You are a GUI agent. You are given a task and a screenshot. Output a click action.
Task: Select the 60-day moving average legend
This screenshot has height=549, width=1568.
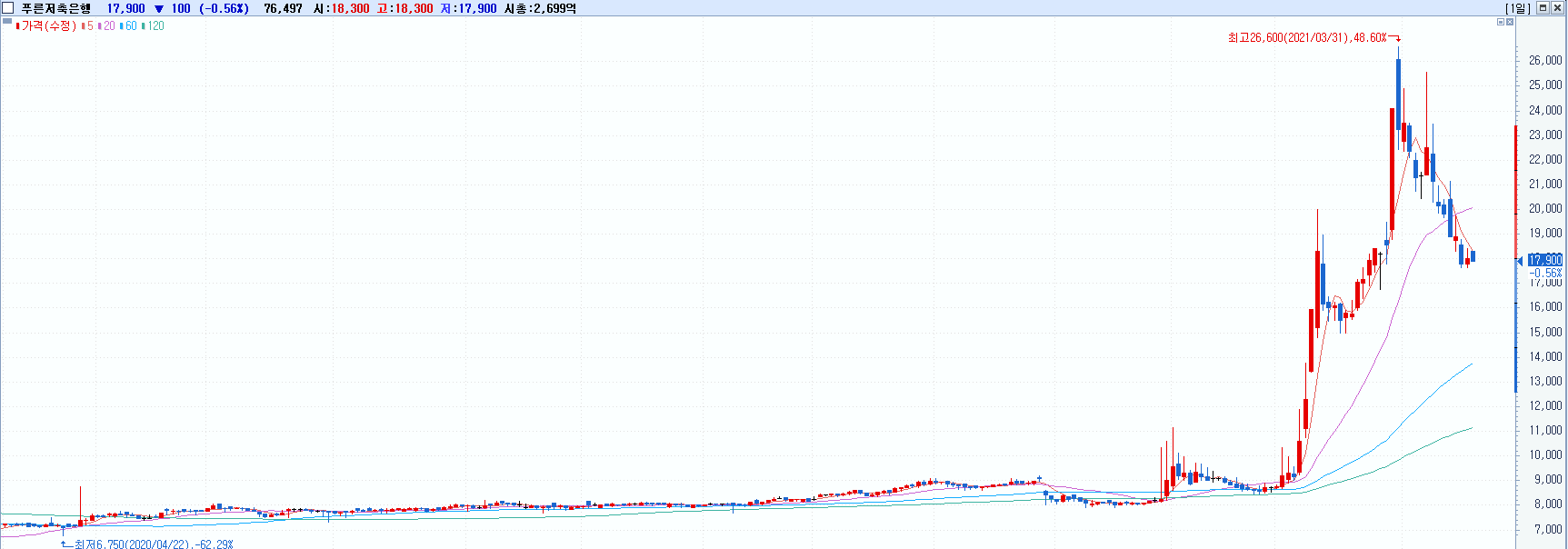tap(128, 25)
